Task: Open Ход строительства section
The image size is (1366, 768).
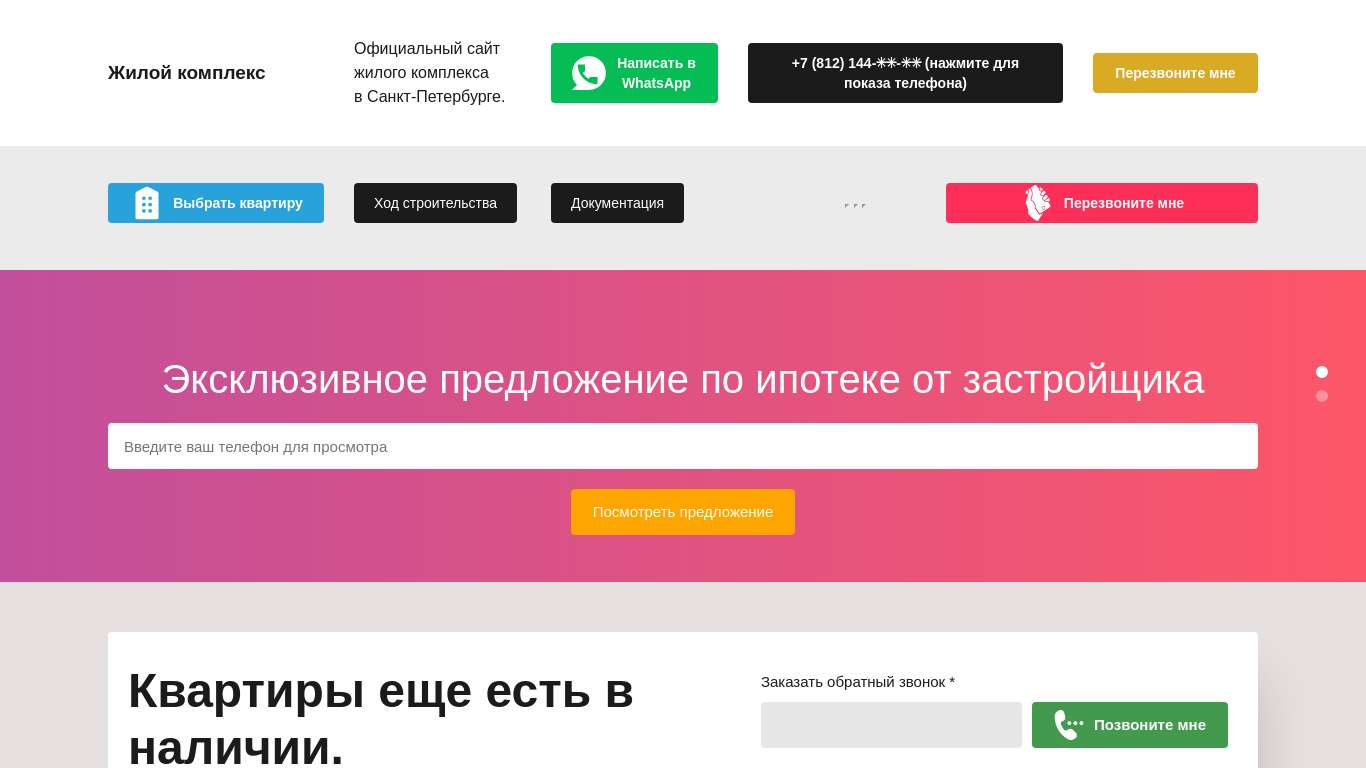Action: [x=435, y=203]
